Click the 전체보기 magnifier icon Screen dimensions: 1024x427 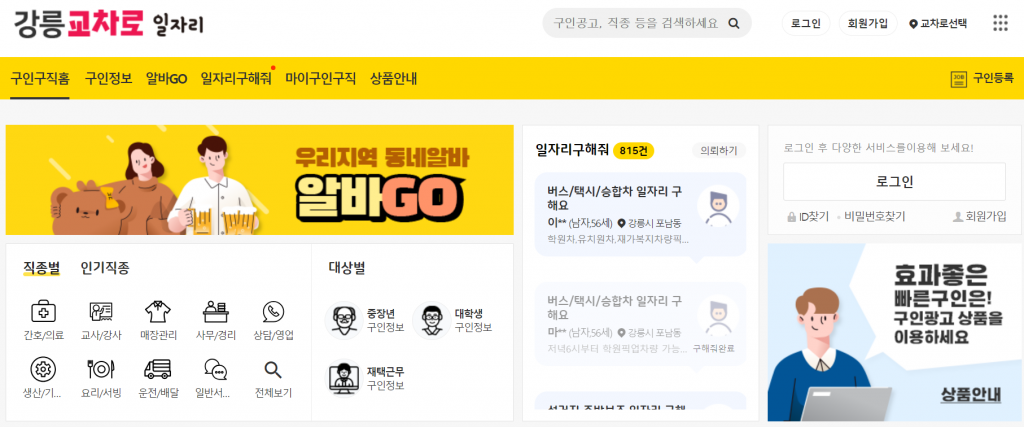pos(273,370)
